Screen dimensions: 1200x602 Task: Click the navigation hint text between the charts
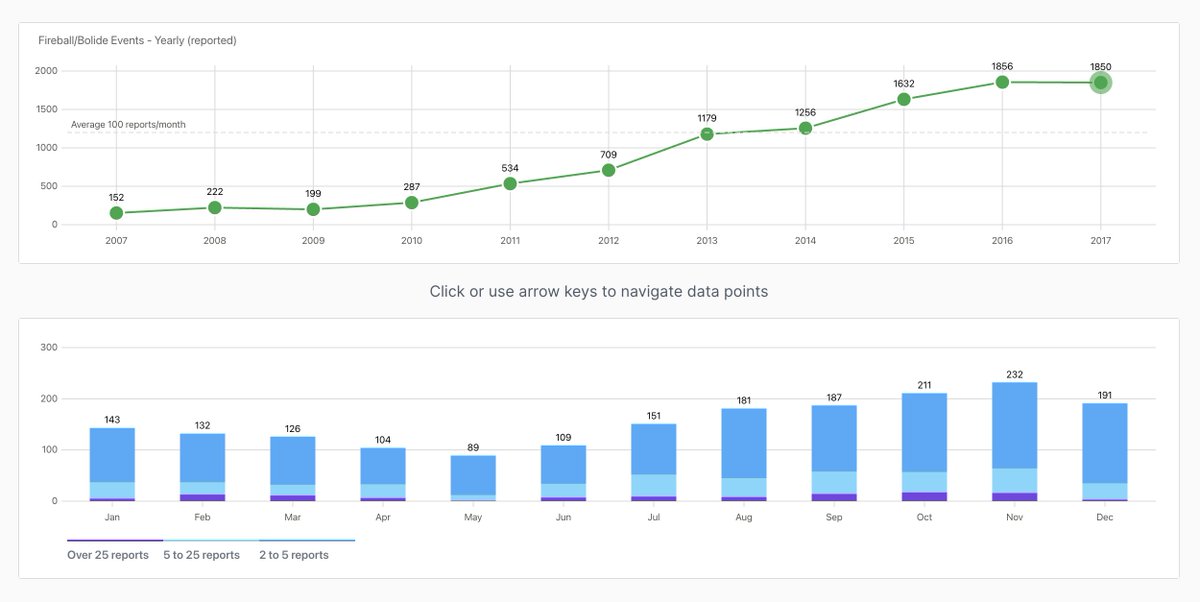coord(600,291)
